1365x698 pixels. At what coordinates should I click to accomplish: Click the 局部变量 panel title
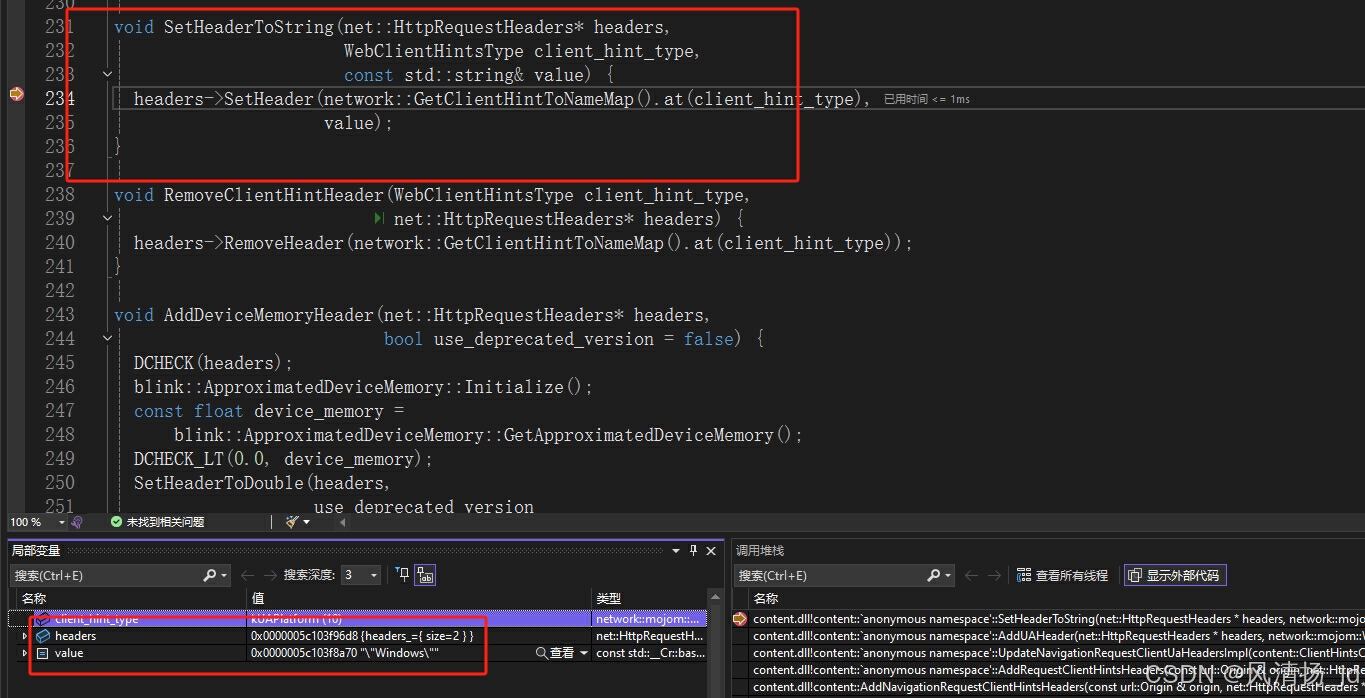pyautogui.click(x=35, y=550)
